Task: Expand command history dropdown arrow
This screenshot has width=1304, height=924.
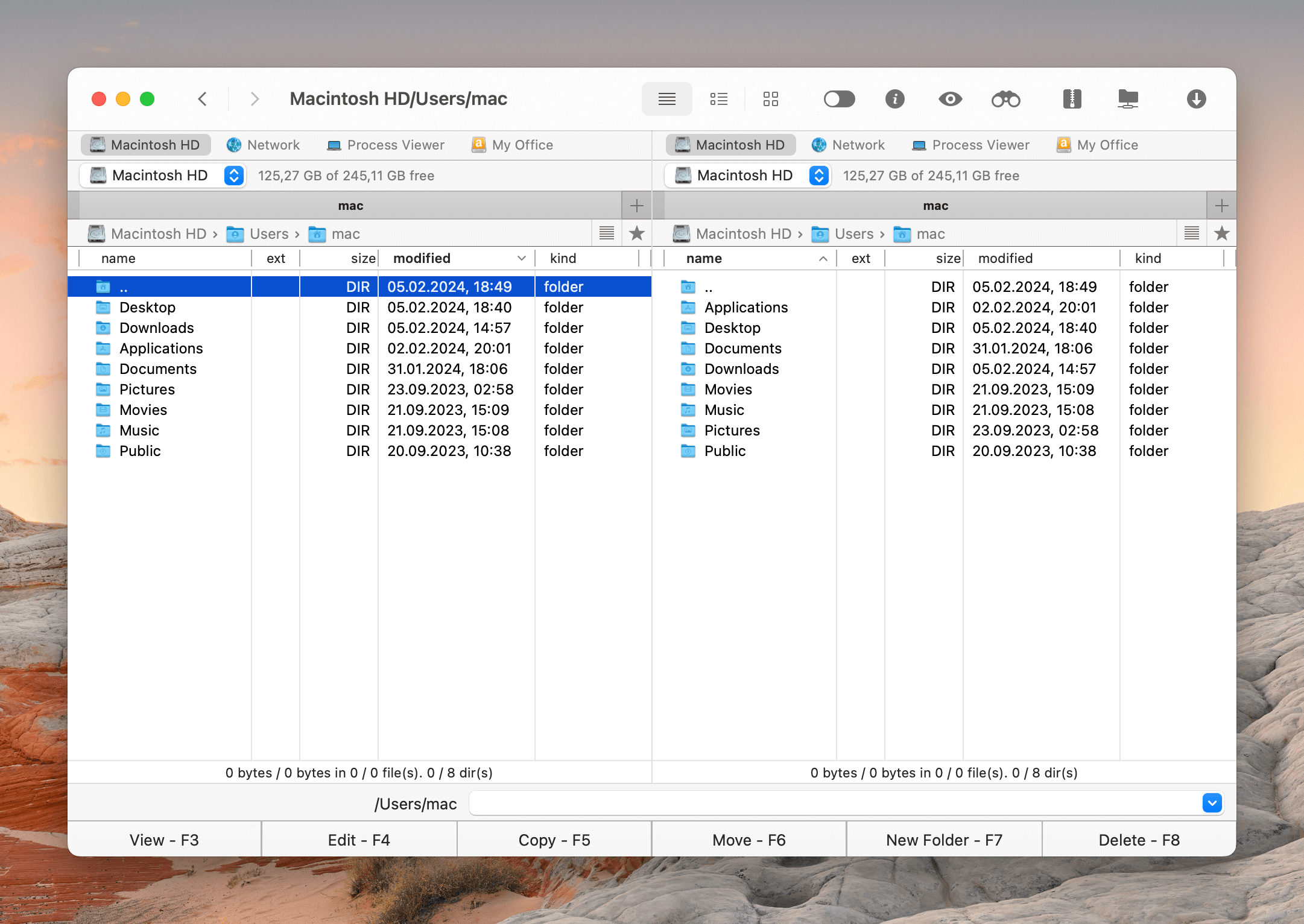Action: pos(1212,803)
